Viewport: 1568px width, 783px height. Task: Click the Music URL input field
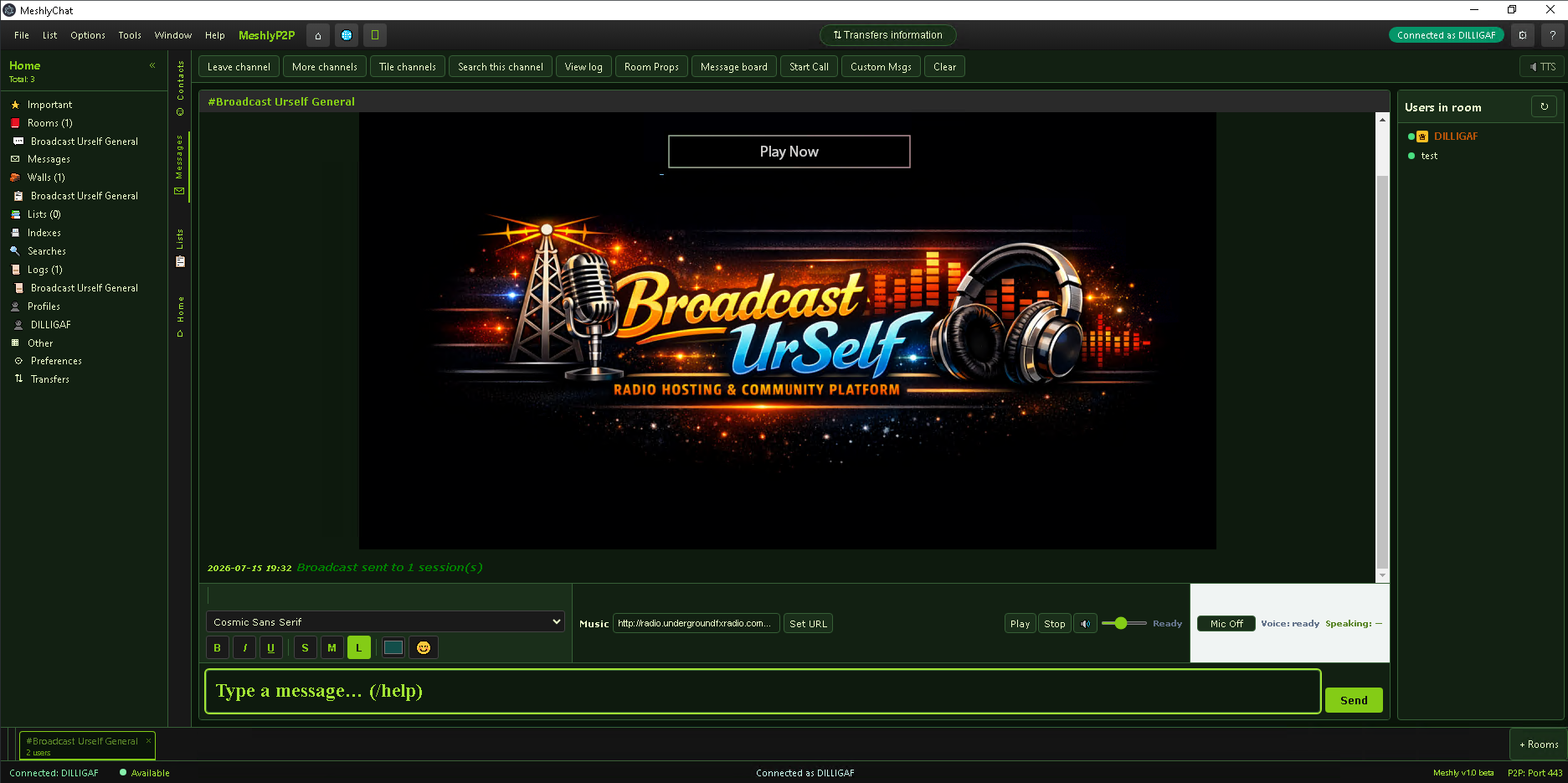pyautogui.click(x=697, y=623)
